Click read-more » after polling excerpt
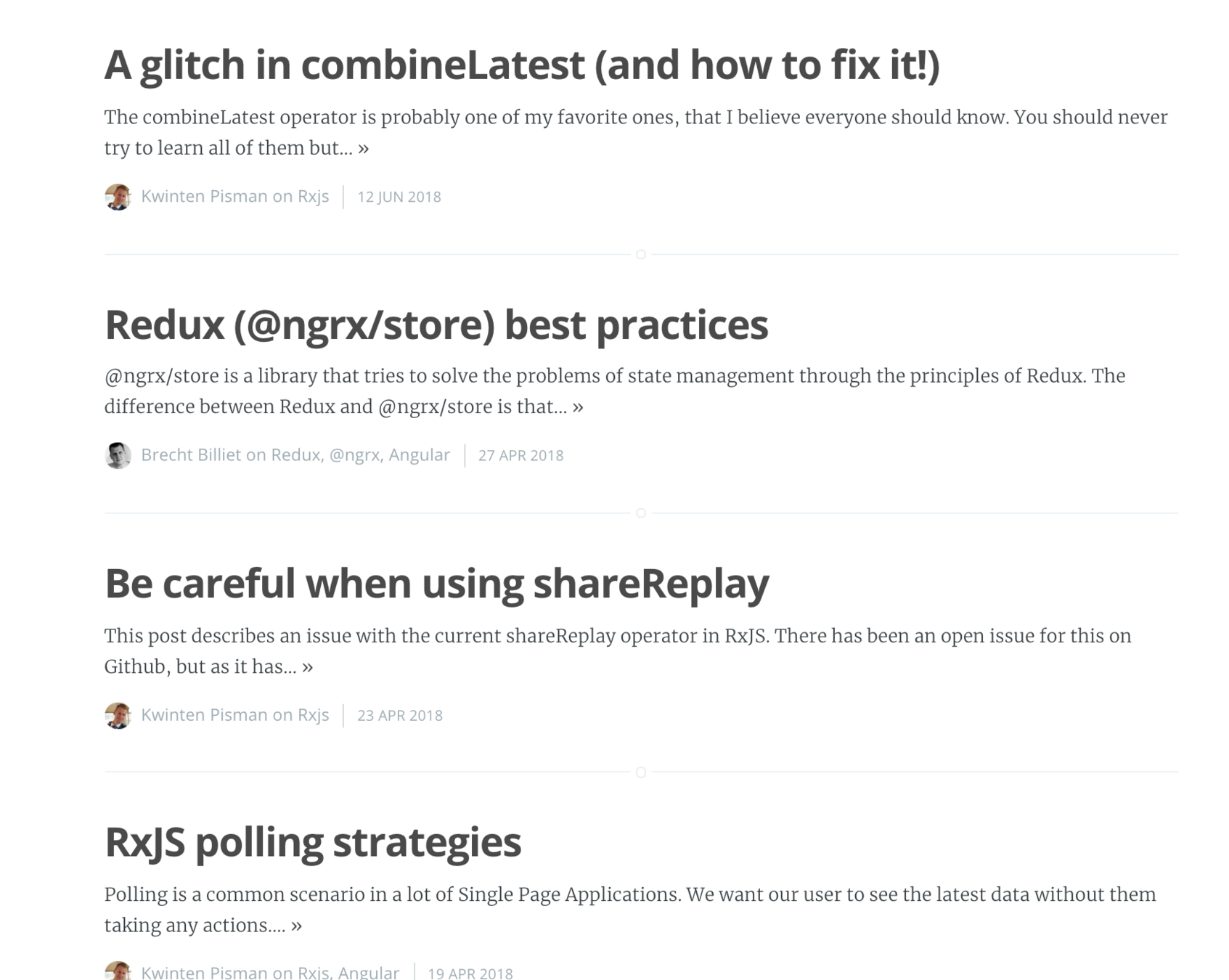 pyautogui.click(x=297, y=926)
